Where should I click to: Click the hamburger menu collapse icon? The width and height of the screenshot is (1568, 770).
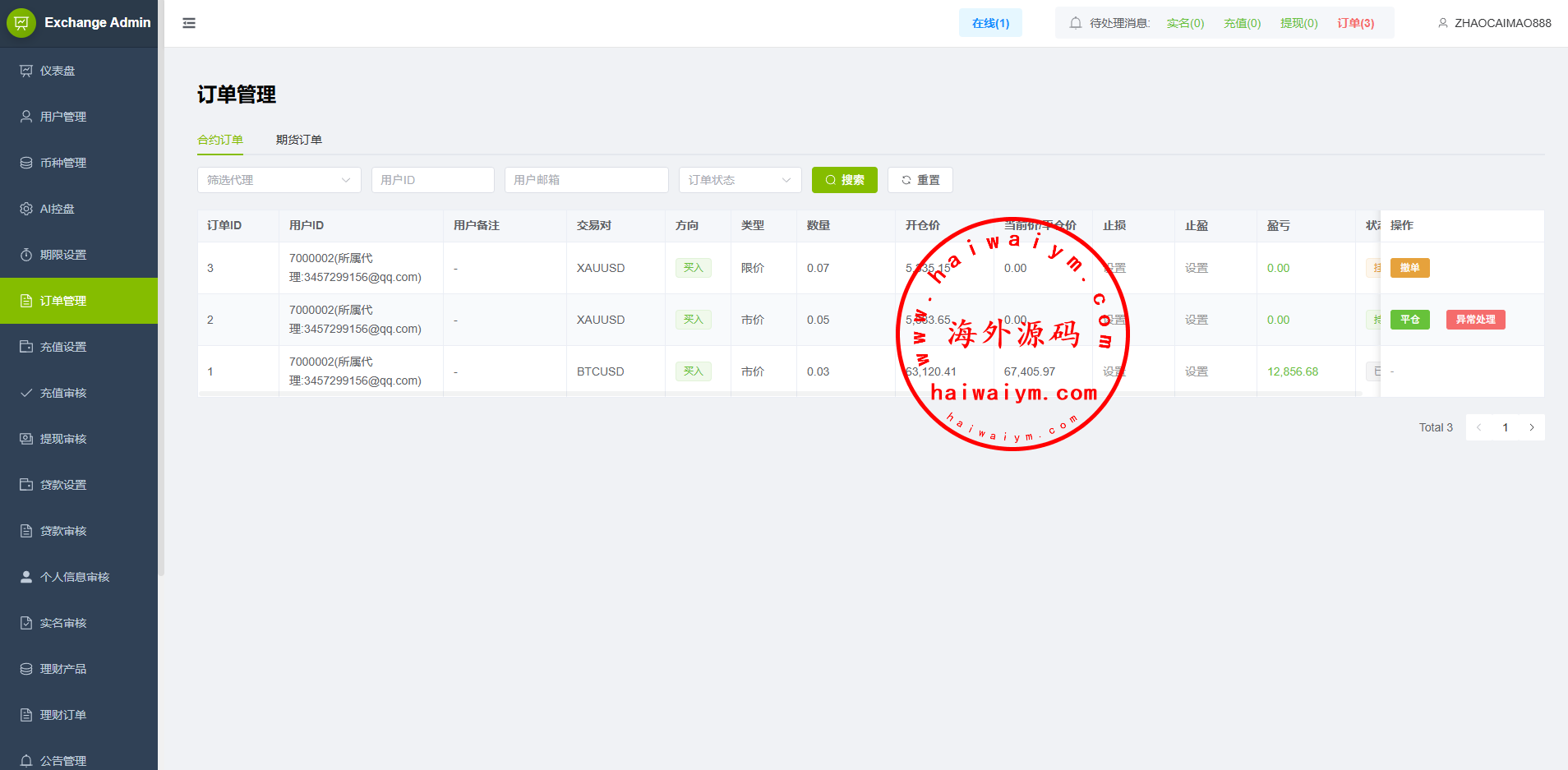click(189, 23)
